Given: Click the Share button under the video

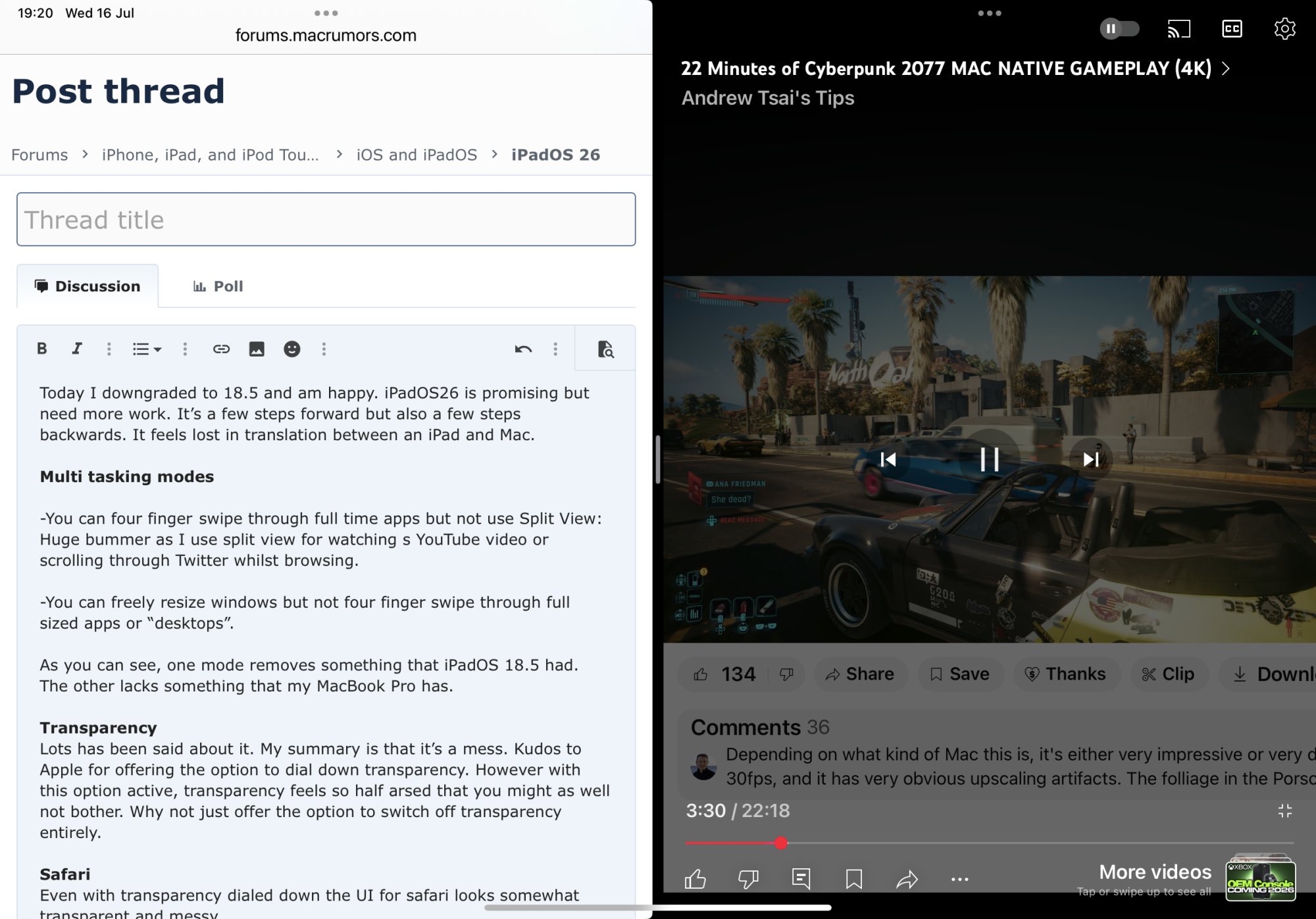Looking at the screenshot, I should [861, 674].
